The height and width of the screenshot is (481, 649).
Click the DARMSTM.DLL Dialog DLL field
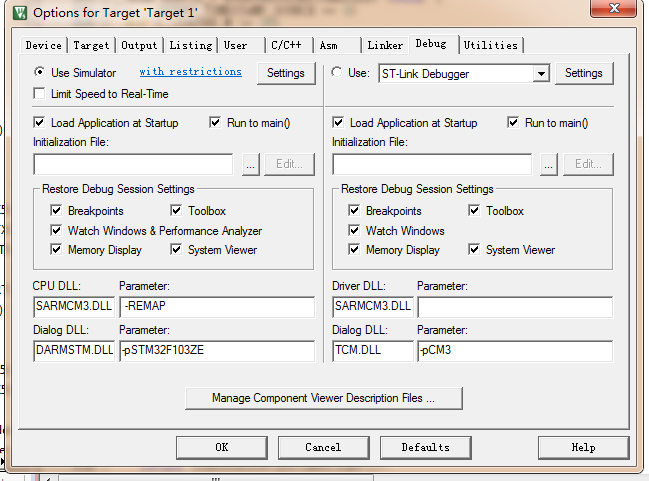coord(74,351)
